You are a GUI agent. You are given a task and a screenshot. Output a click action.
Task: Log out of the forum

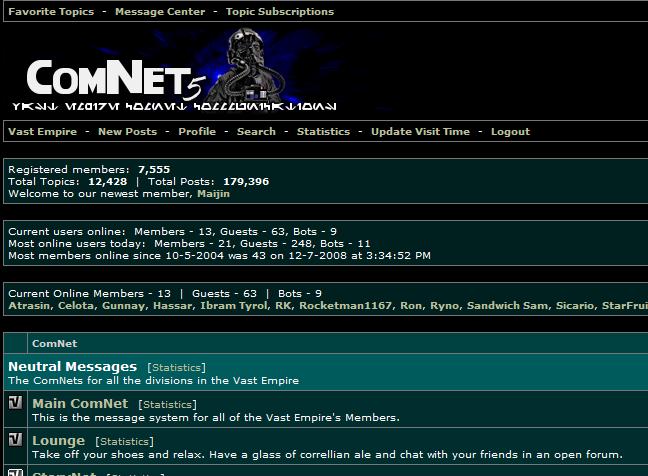point(510,131)
